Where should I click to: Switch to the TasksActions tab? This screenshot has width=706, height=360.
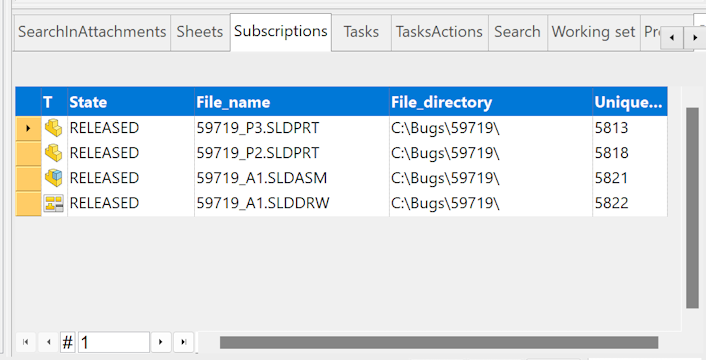point(439,32)
